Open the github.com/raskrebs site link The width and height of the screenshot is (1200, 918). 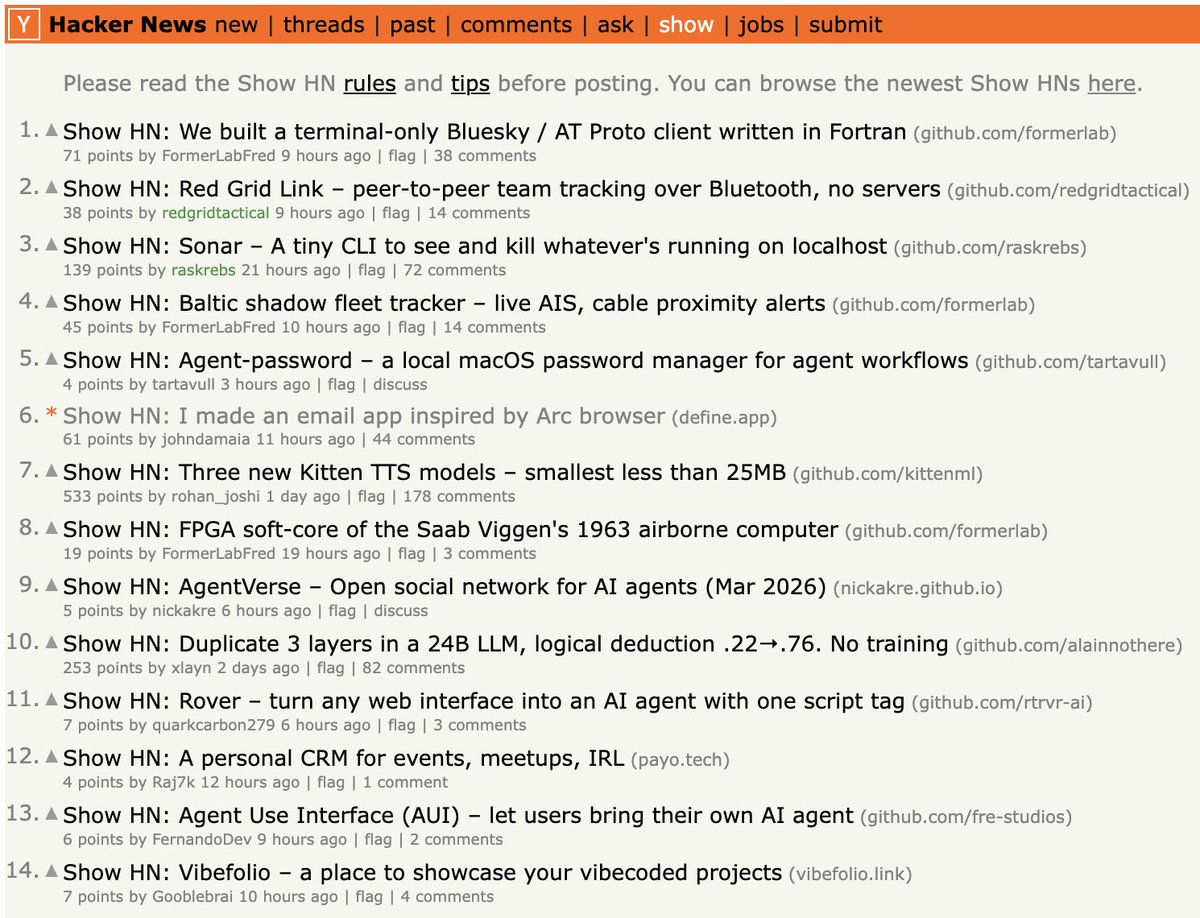pos(990,247)
